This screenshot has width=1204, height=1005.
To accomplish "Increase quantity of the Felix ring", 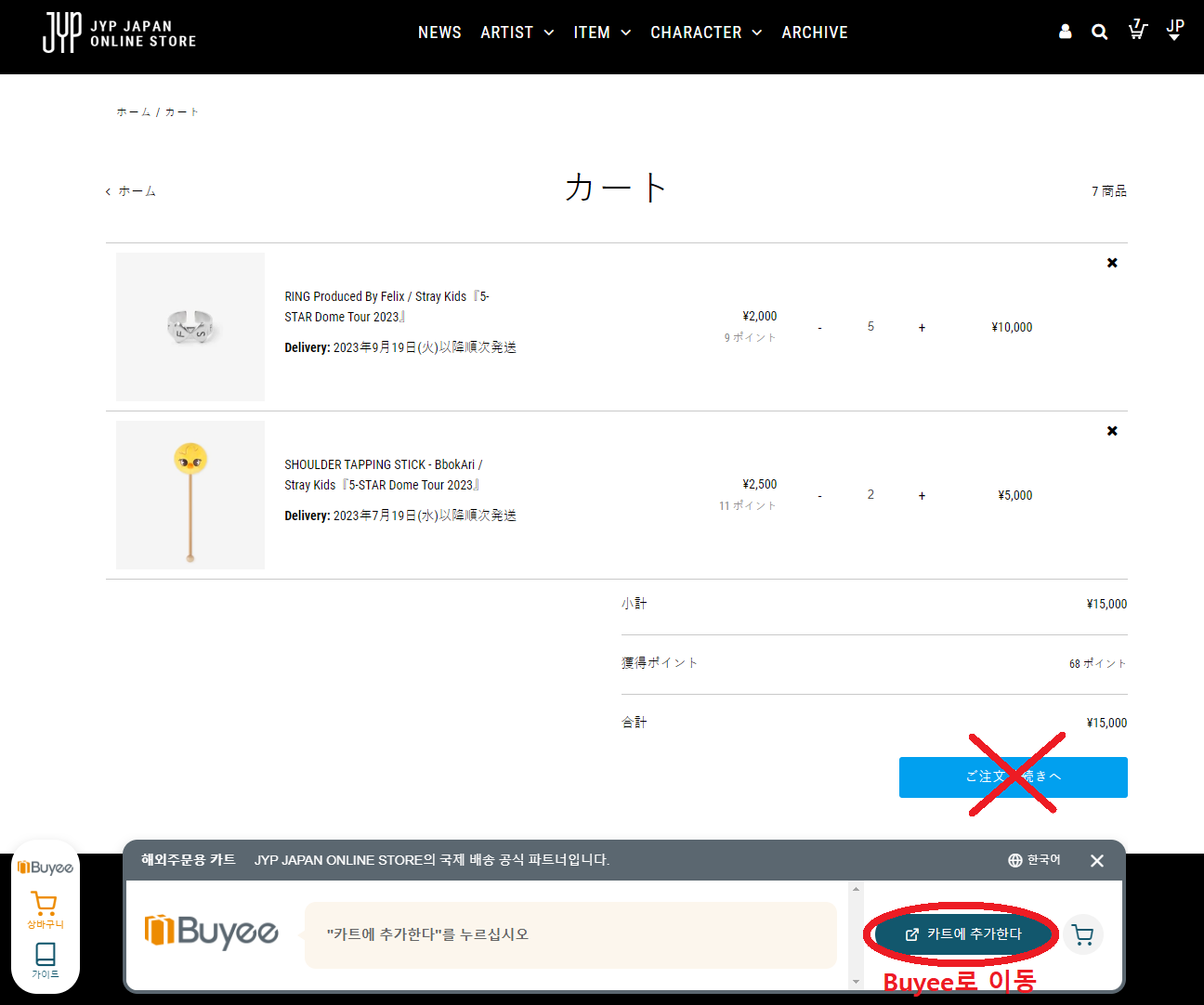I will click(x=922, y=328).
